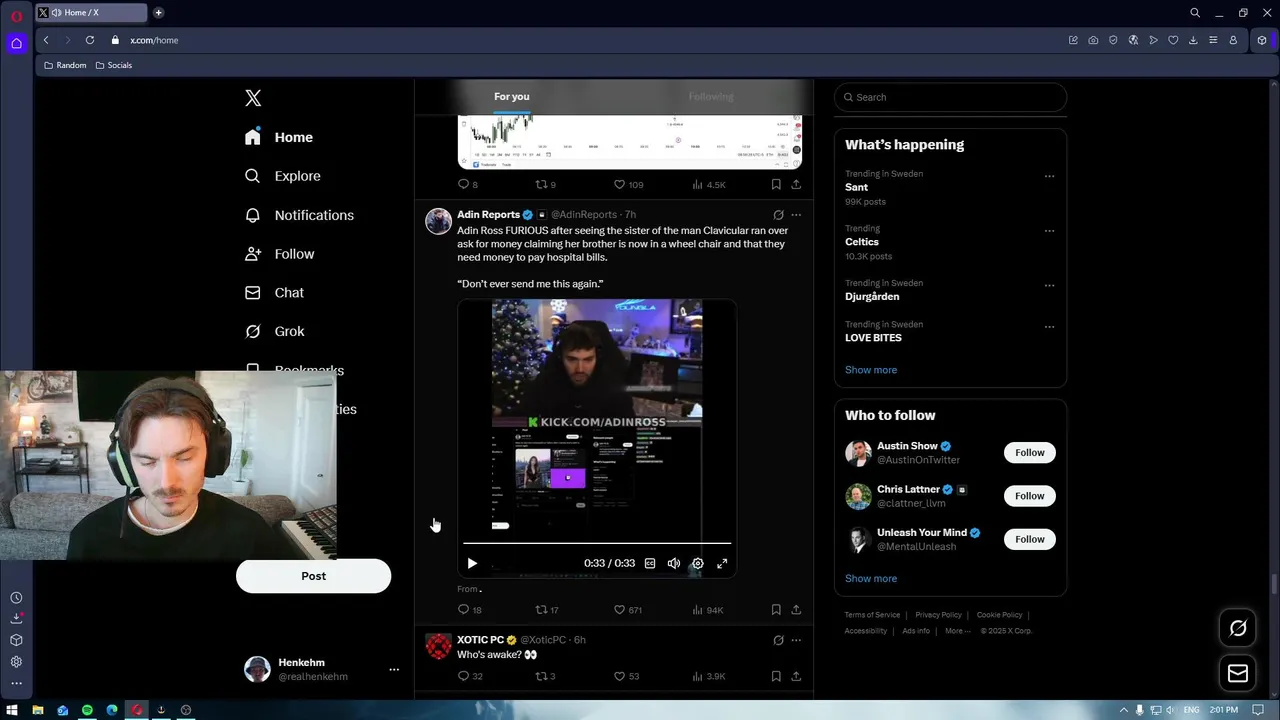Bookmark the XOTIC PC post
This screenshot has height=720, width=1280.
point(776,676)
